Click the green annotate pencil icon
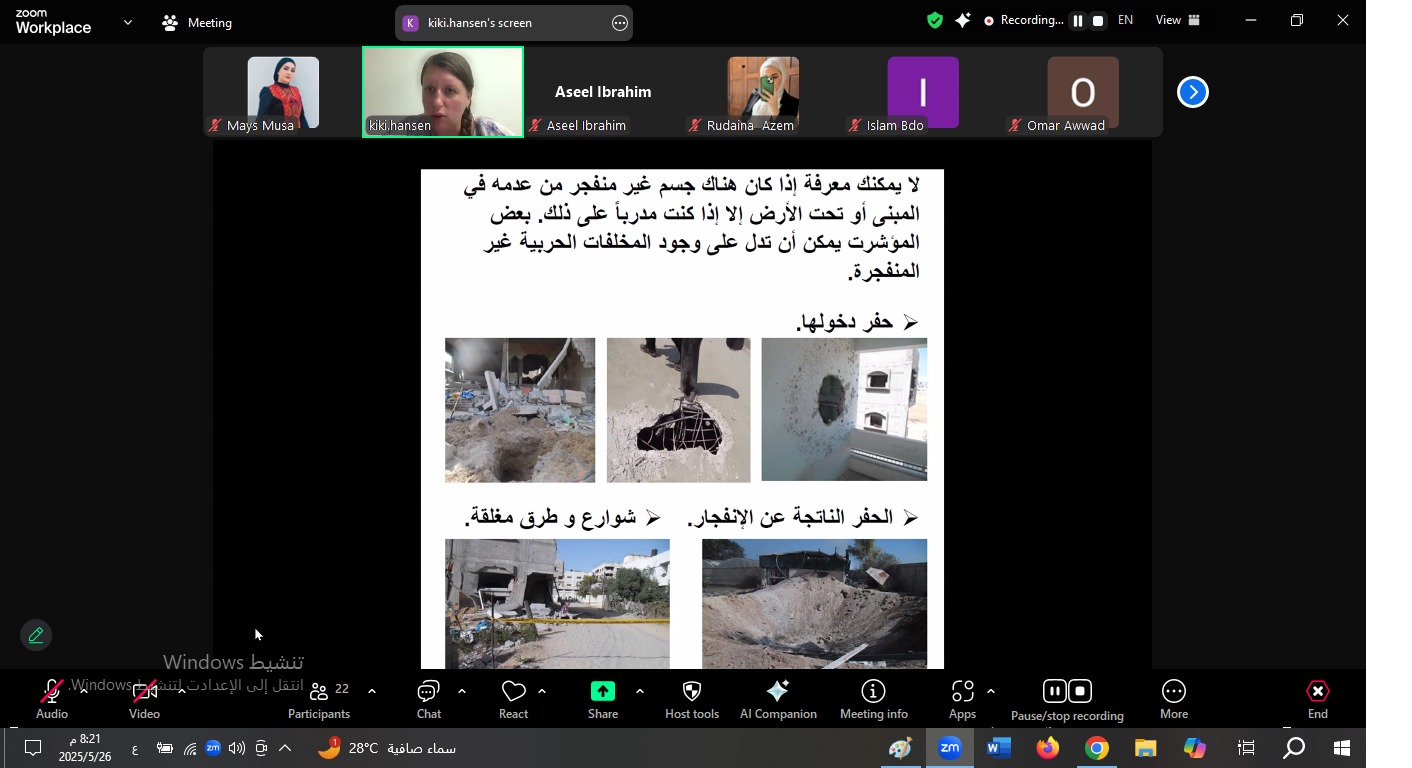Image resolution: width=1412 pixels, height=768 pixels. point(36,635)
